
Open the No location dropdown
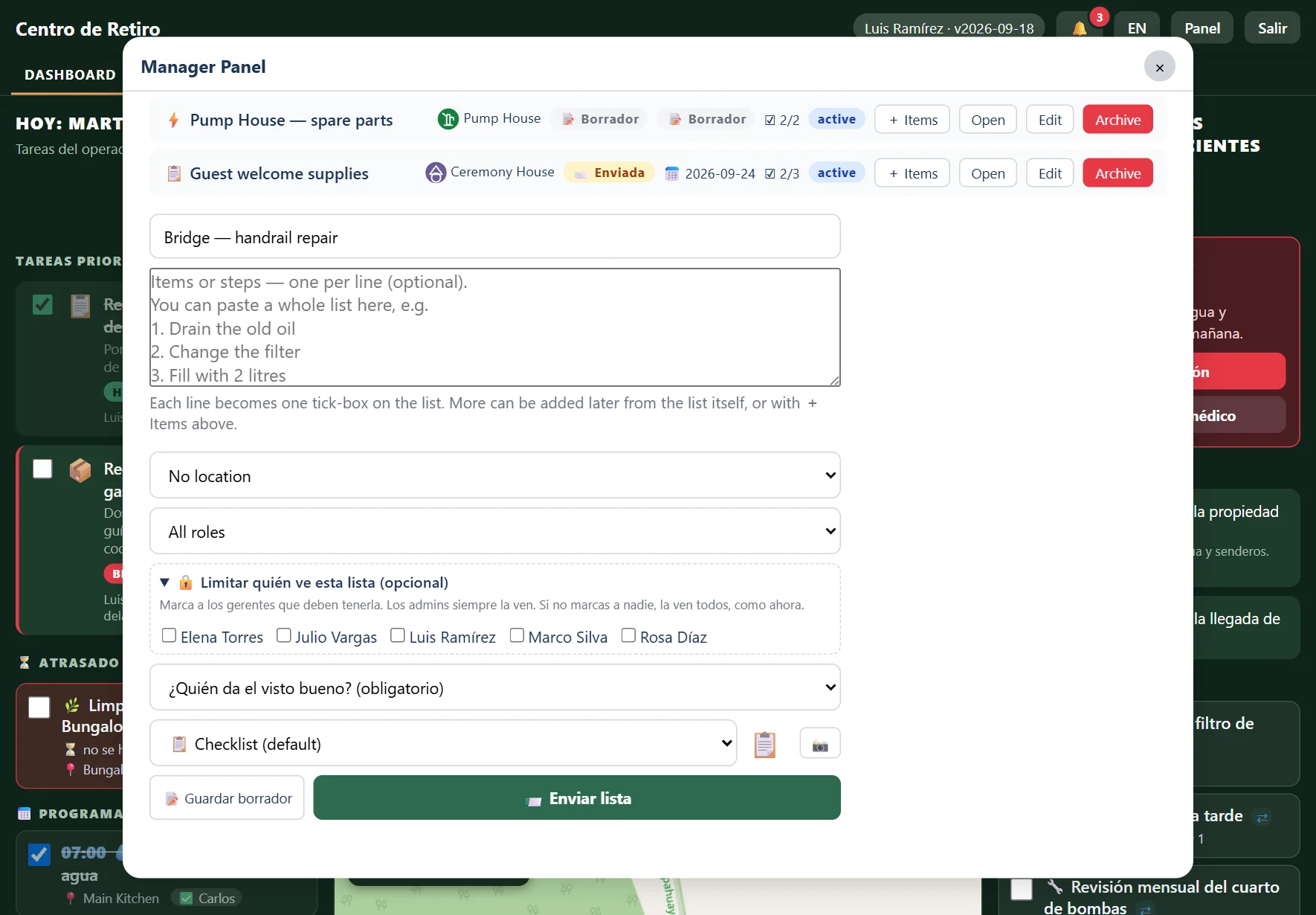(x=495, y=475)
